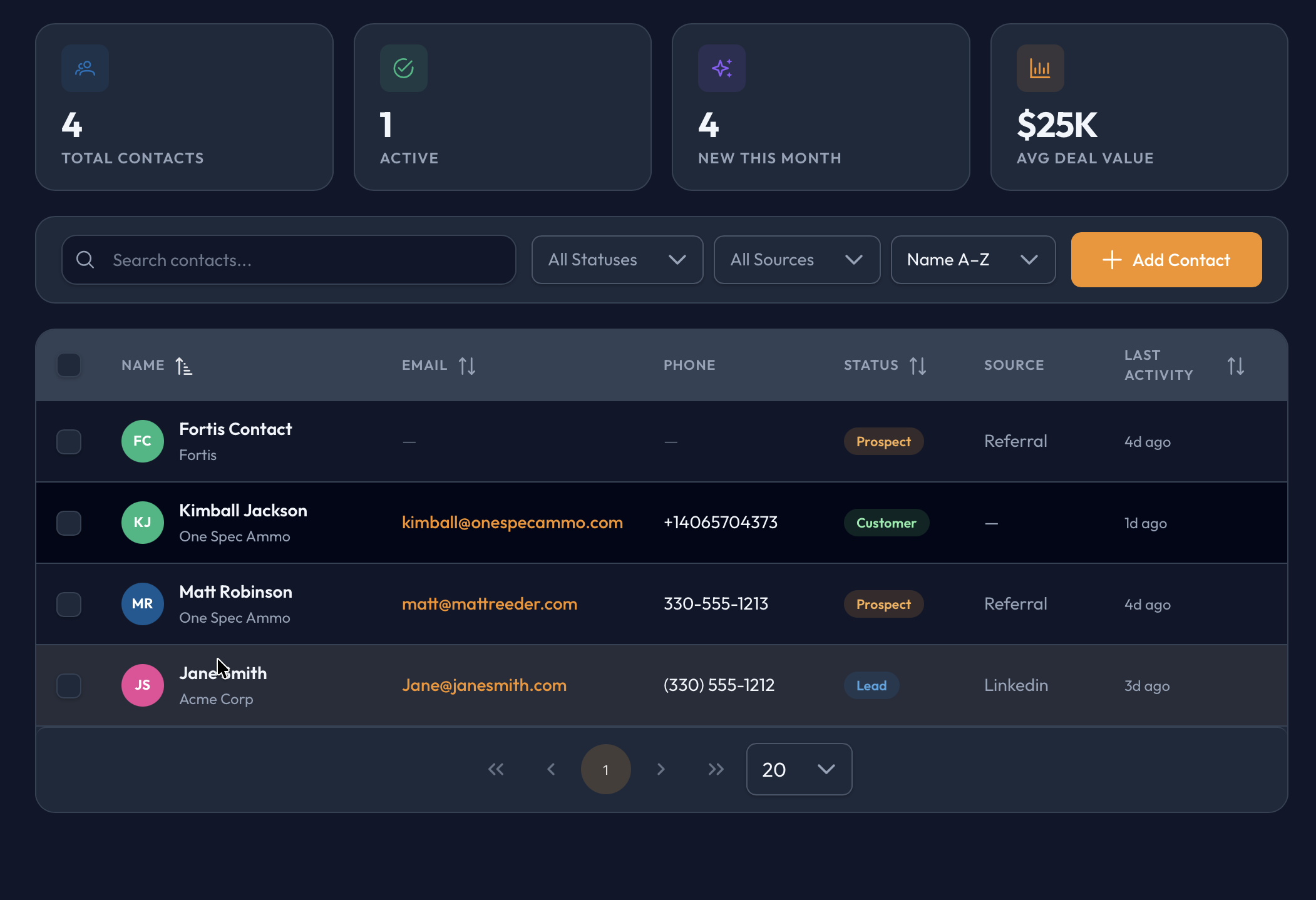The height and width of the screenshot is (900, 1316).
Task: Select page 1 in pagination
Action: [x=605, y=769]
